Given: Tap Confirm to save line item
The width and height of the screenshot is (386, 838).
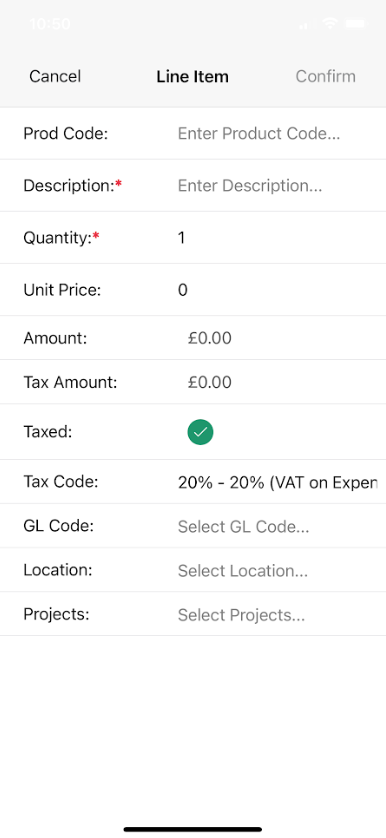Looking at the screenshot, I should [x=325, y=76].
